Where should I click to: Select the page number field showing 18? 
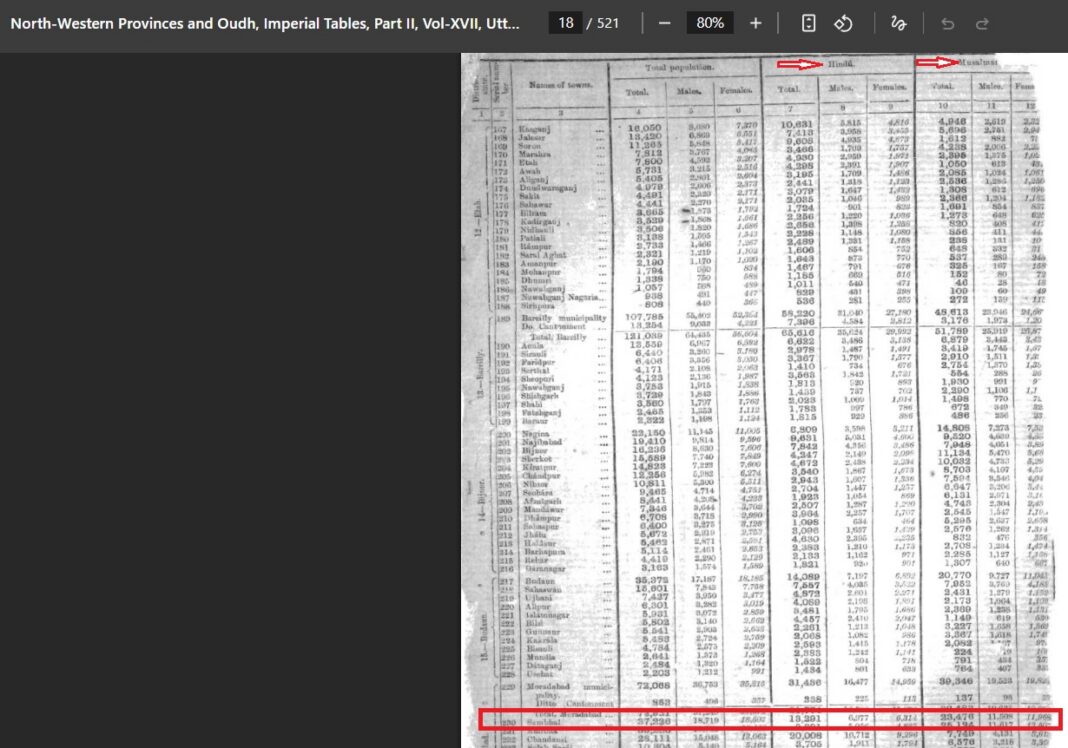(565, 23)
